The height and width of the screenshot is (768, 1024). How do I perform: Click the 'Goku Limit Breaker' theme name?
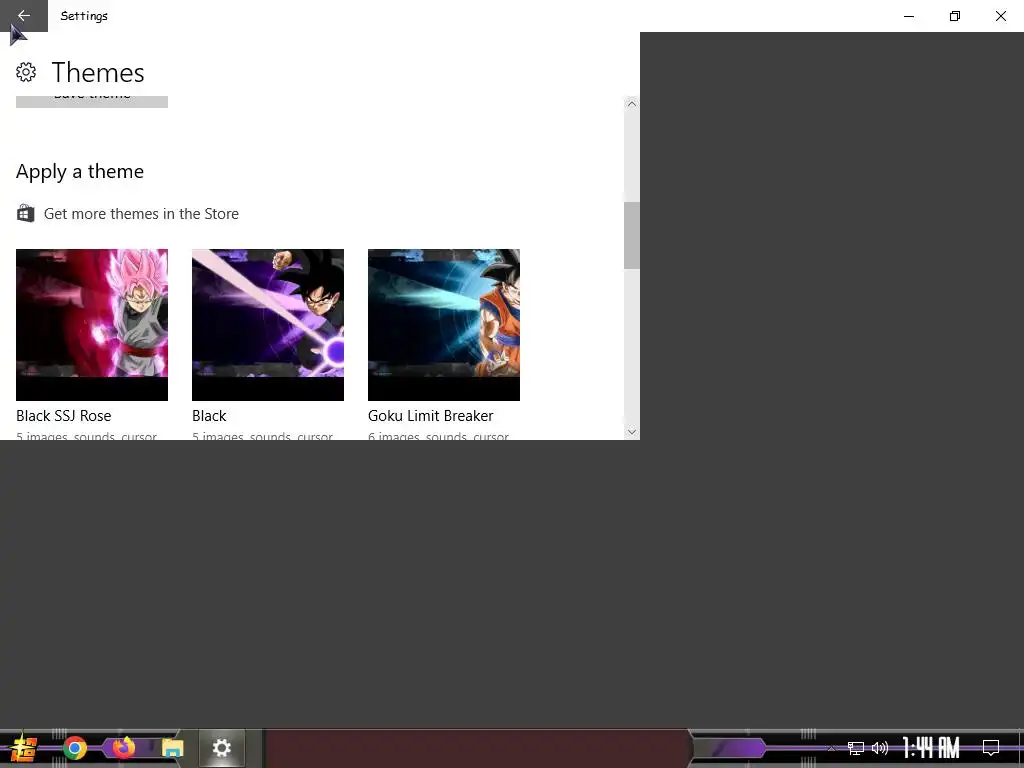pyautogui.click(x=430, y=416)
